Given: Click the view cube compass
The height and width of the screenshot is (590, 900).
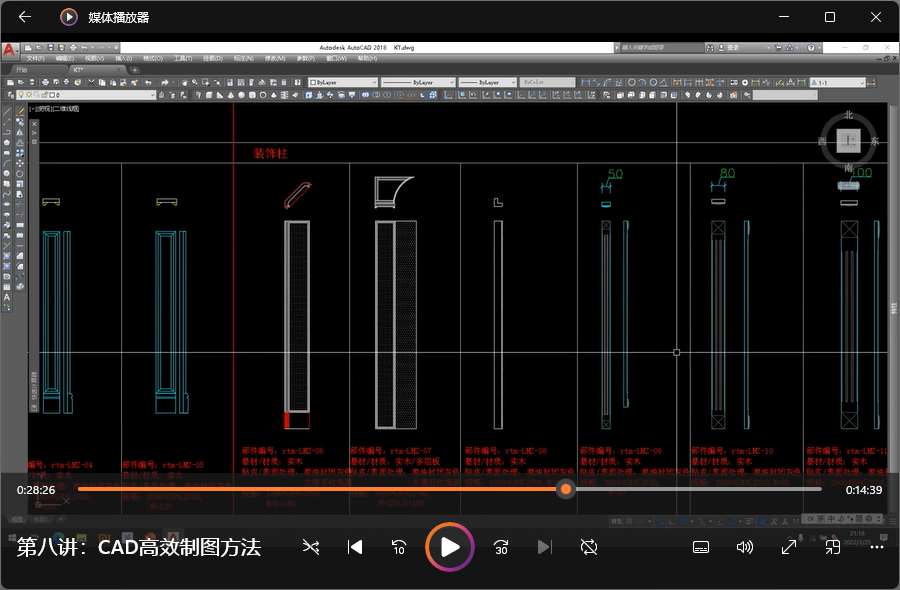Looking at the screenshot, I should 848,141.
